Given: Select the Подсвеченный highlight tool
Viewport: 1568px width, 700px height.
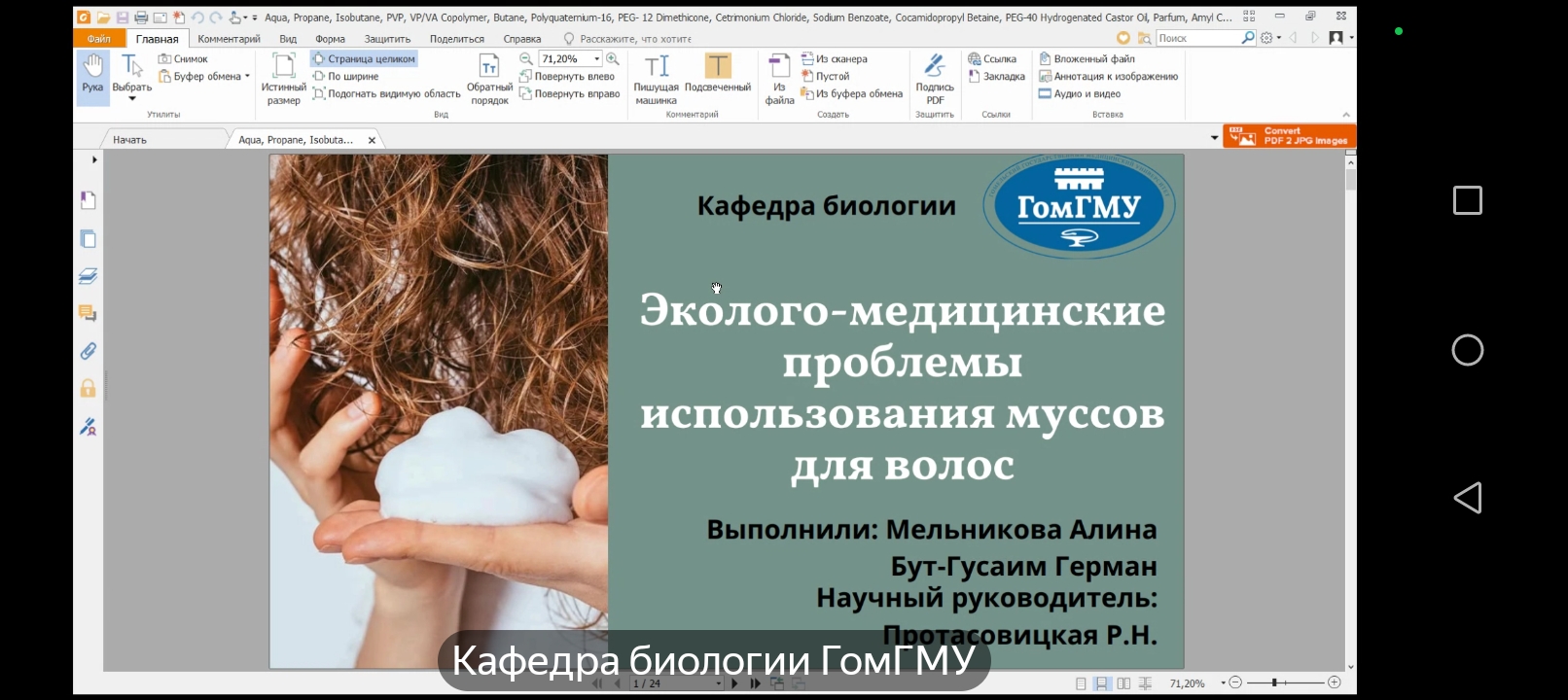Looking at the screenshot, I should pyautogui.click(x=718, y=74).
